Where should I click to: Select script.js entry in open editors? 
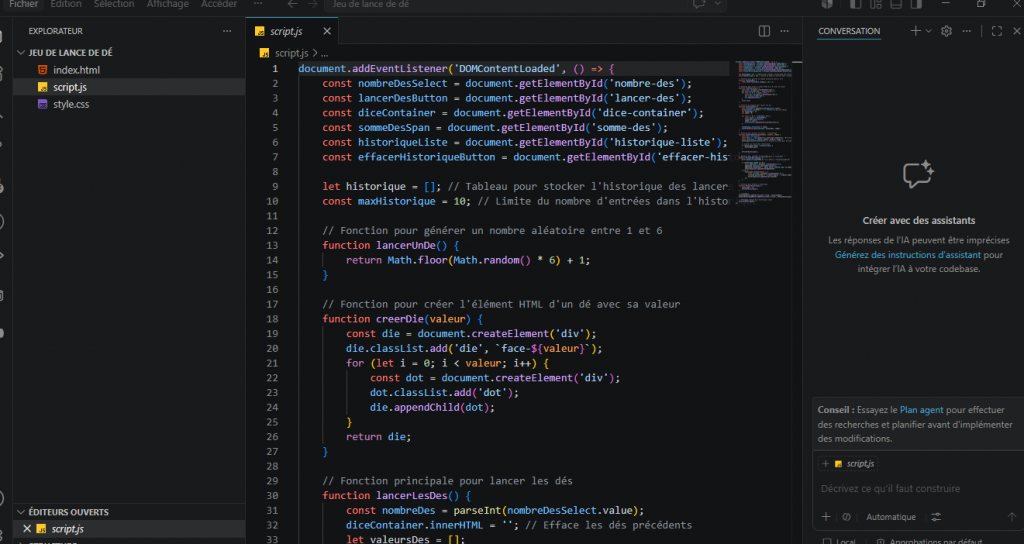[129, 529]
